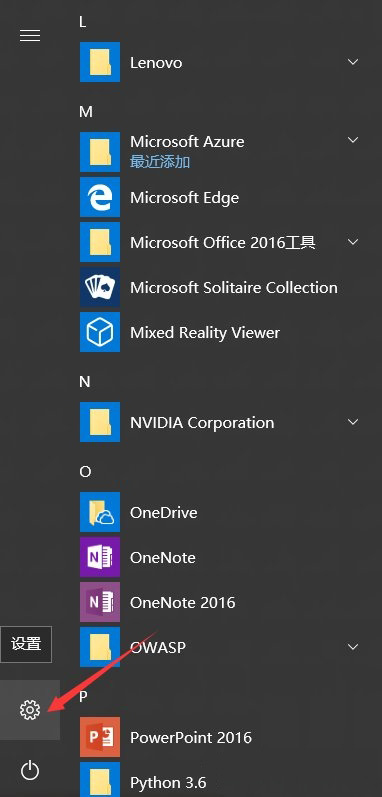The height and width of the screenshot is (797, 382).
Task: Expand the Microsoft Office 2016工具 chevron
Action: pyautogui.click(x=353, y=242)
